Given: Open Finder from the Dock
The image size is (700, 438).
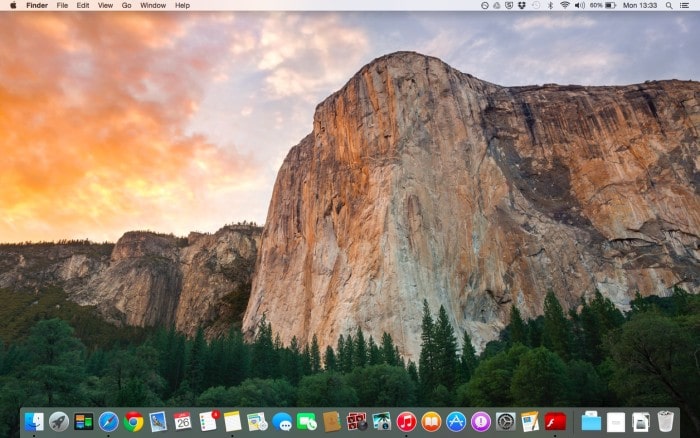Looking at the screenshot, I should (34, 421).
